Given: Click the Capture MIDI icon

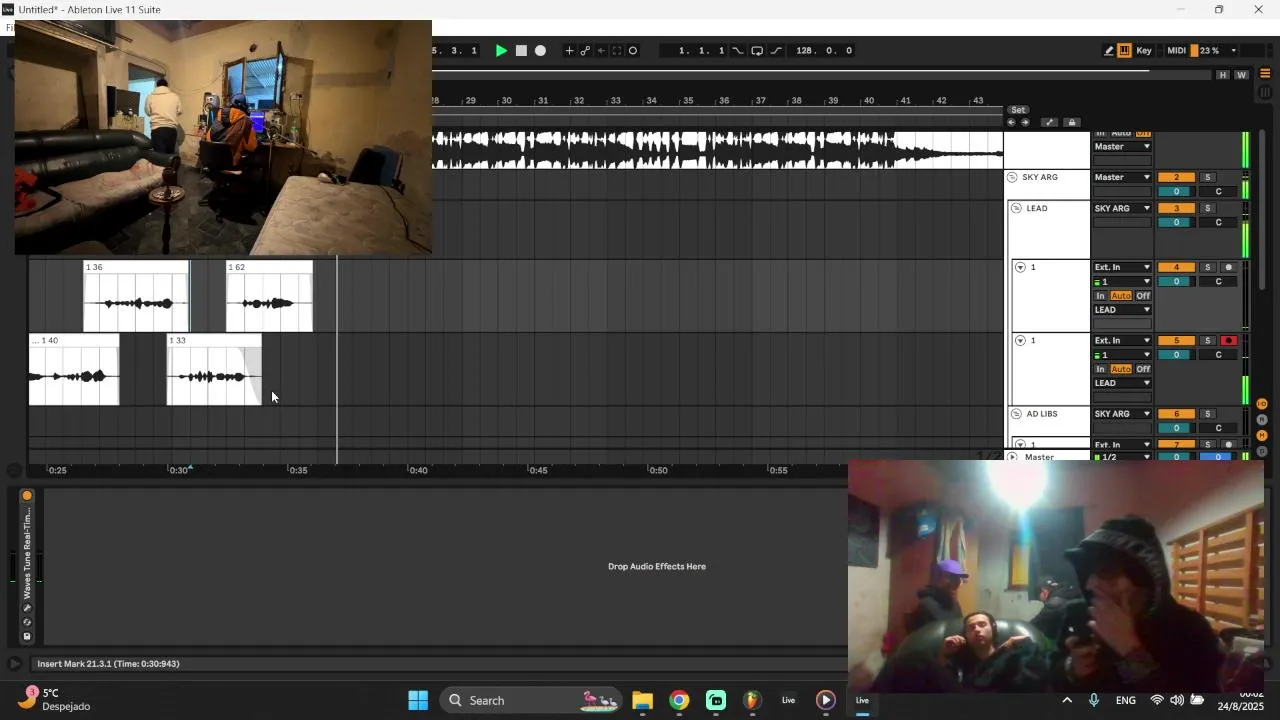Looking at the screenshot, I should [x=617, y=51].
